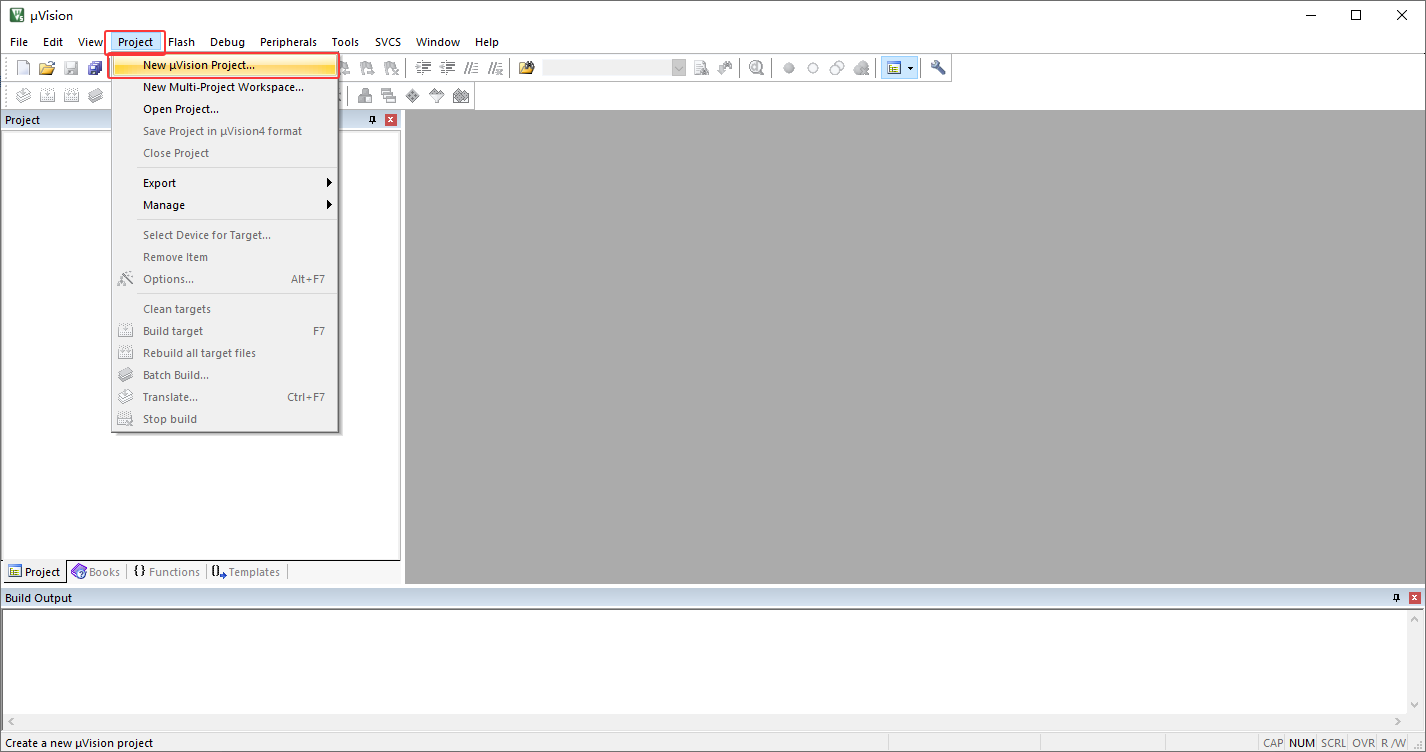This screenshot has width=1426, height=752.
Task: Expand the Window layout dropdown arrow
Action: (911, 68)
